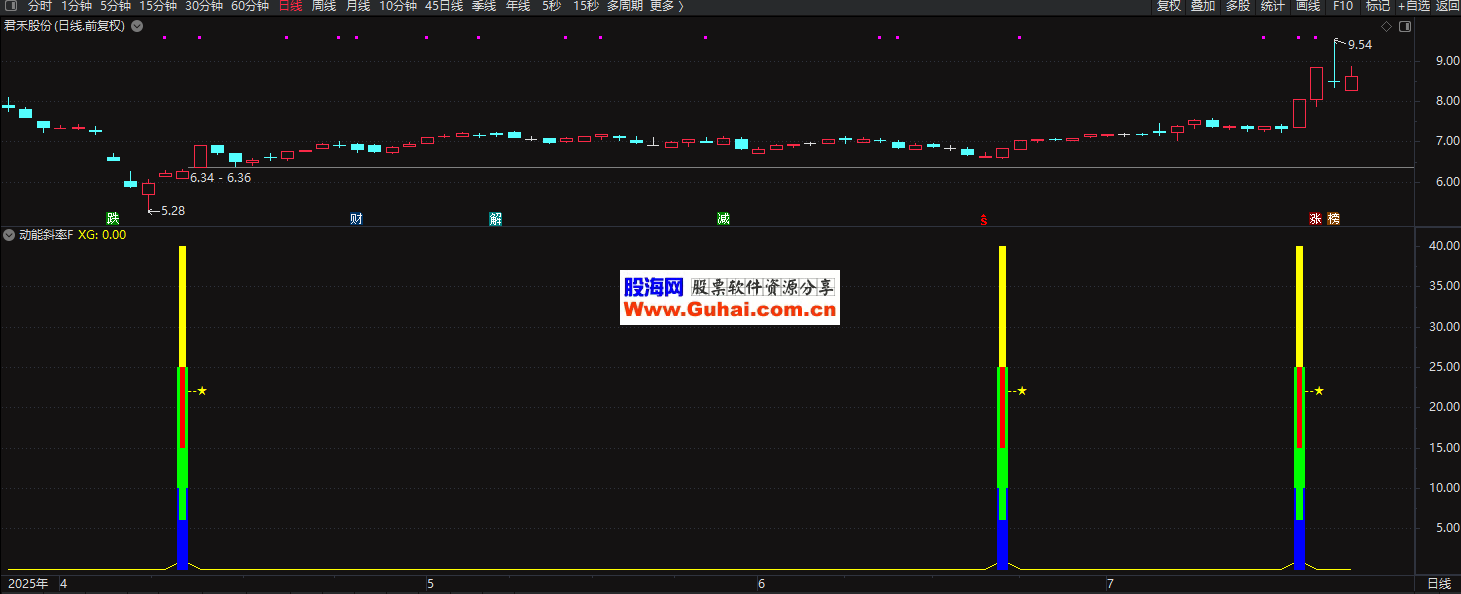Click the month 7 label on time axis
The image size is (1461, 594).
[1110, 583]
